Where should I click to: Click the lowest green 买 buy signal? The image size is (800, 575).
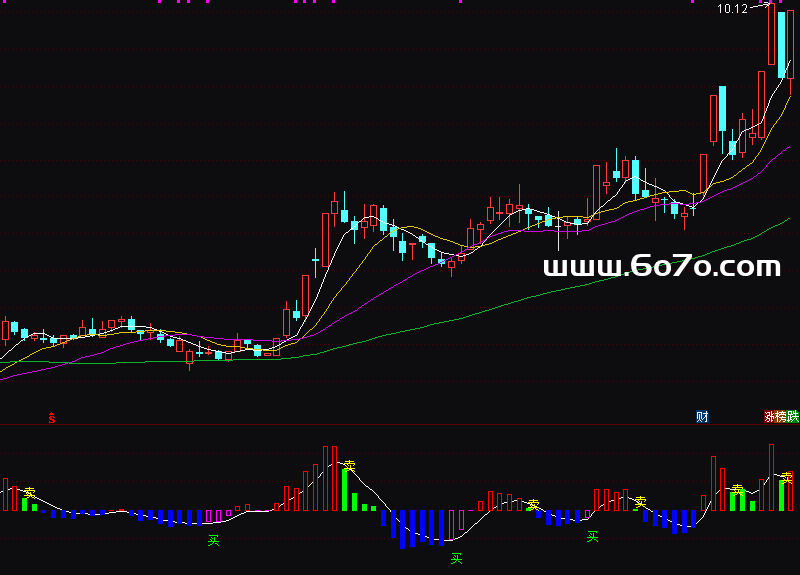[457, 558]
